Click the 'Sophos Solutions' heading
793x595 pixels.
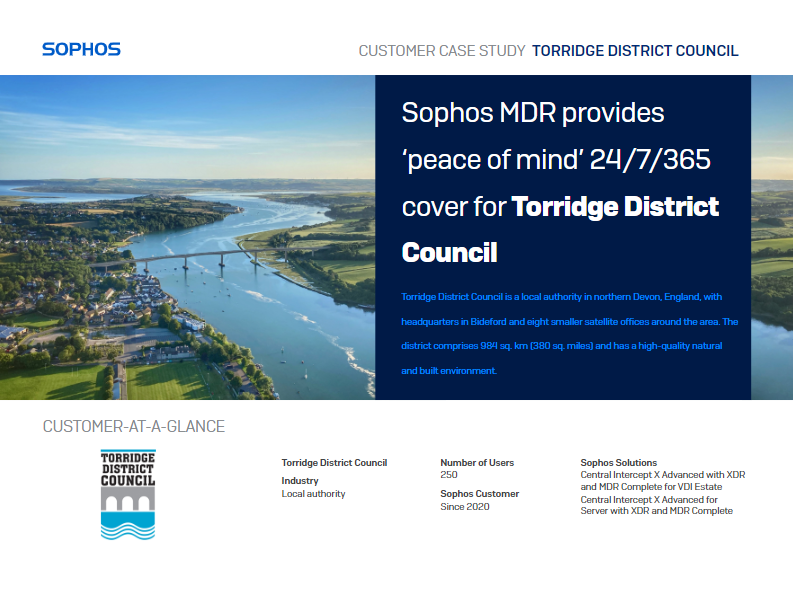coord(619,463)
